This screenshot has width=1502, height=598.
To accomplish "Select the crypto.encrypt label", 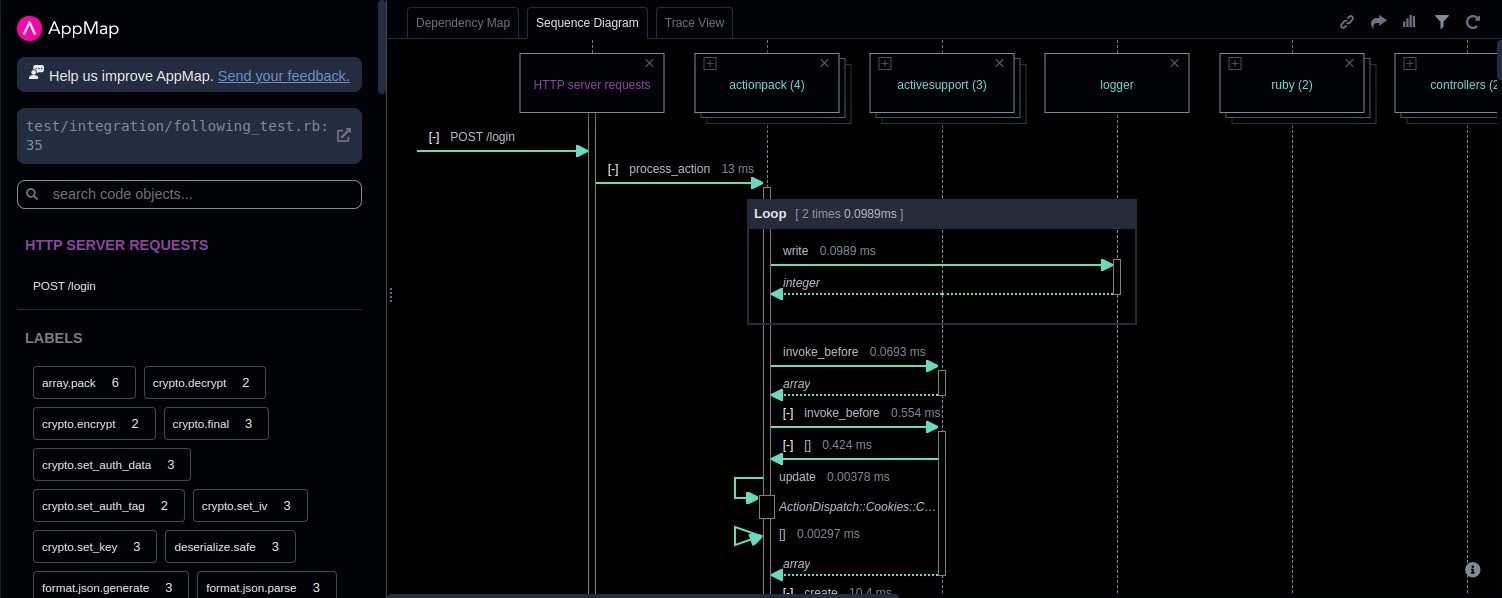I will click(93, 424).
